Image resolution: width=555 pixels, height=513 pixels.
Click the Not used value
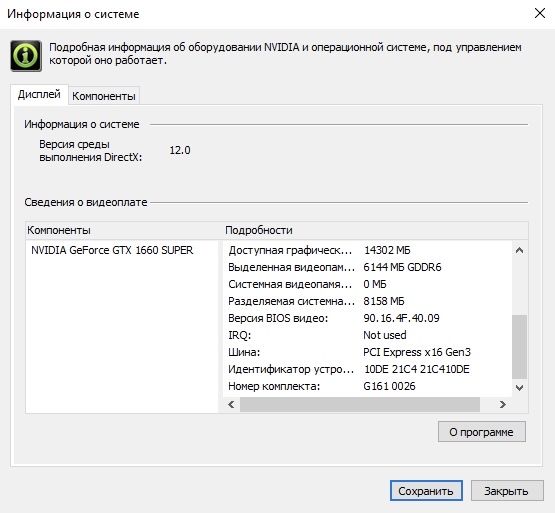(x=385, y=335)
